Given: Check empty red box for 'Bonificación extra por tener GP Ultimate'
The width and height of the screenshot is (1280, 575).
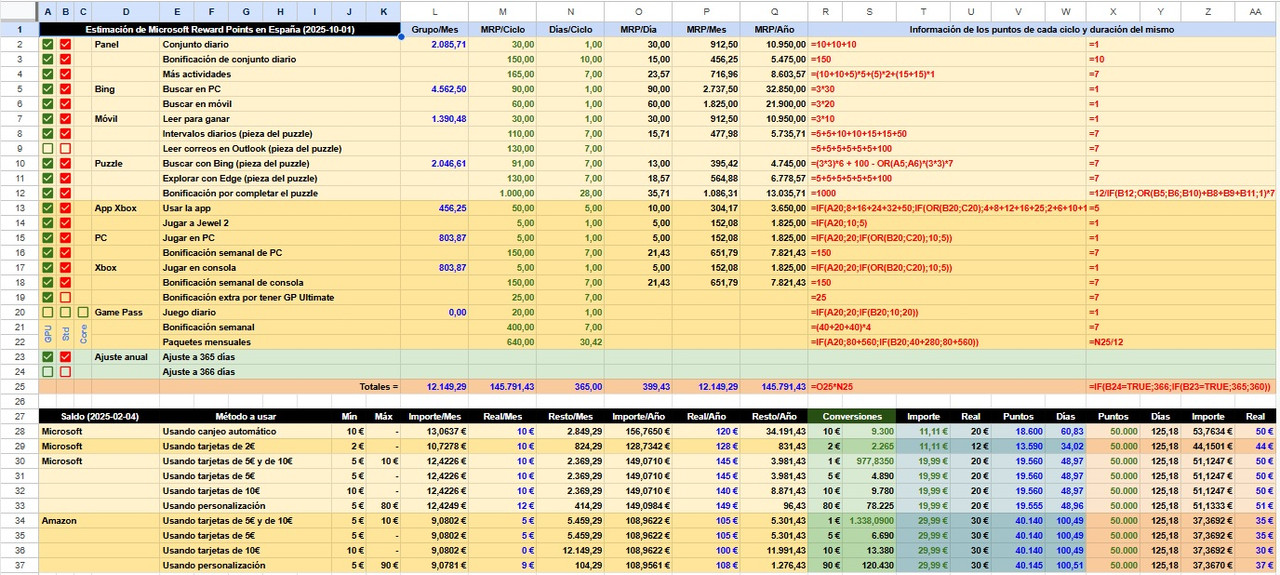Looking at the screenshot, I should pyautogui.click(x=65, y=297).
